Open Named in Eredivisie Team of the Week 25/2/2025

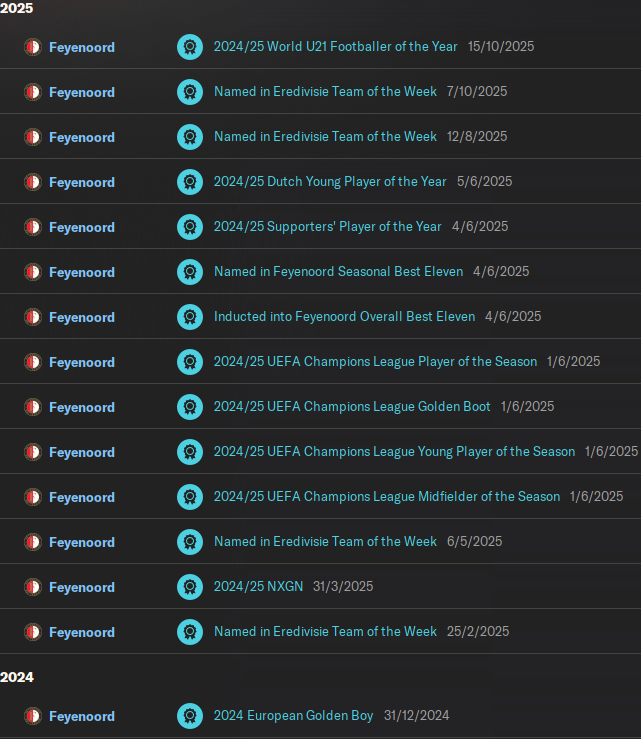pyautogui.click(x=325, y=632)
